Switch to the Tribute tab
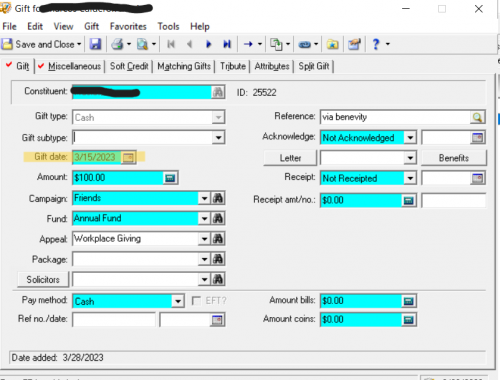This screenshot has width=500, height=380. tap(233, 66)
